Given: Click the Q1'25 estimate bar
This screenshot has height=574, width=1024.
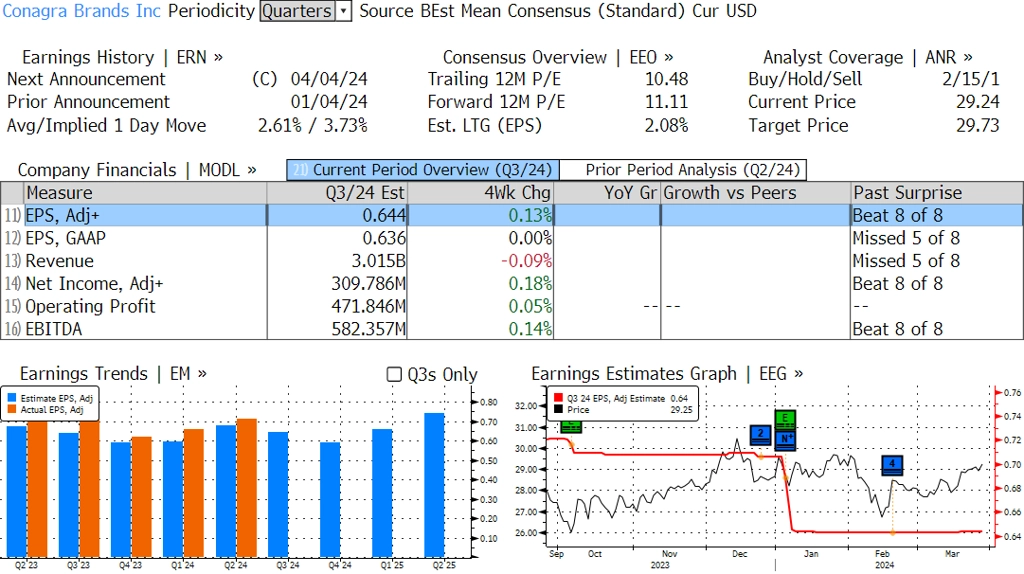Looking at the screenshot, I should tap(383, 494).
